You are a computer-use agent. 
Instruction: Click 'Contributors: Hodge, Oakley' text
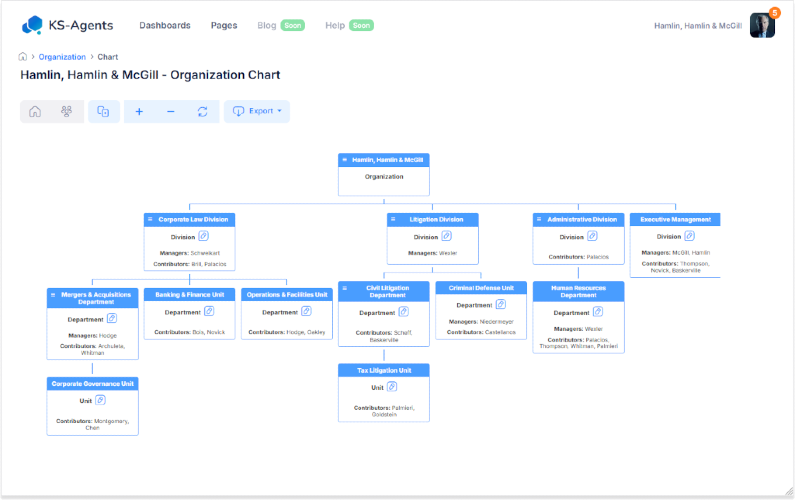(x=287, y=332)
